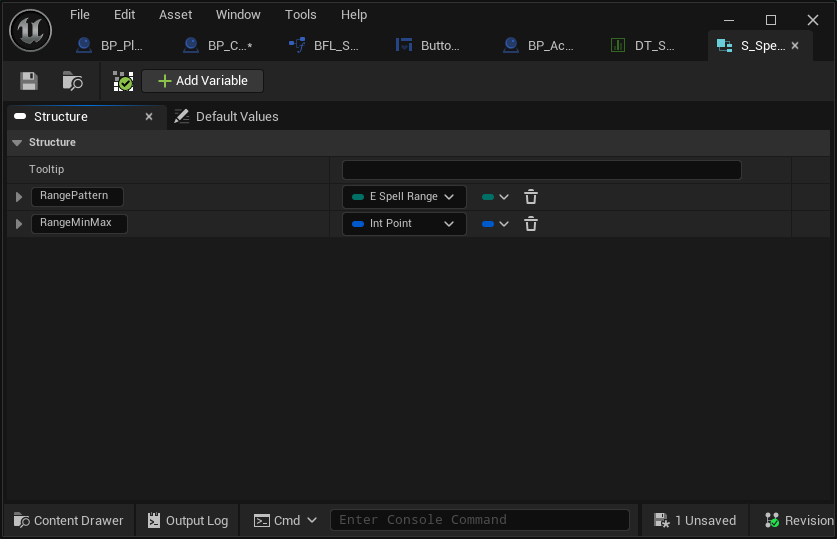
Task: Open the Cmd console type dropdown
Action: [285, 520]
